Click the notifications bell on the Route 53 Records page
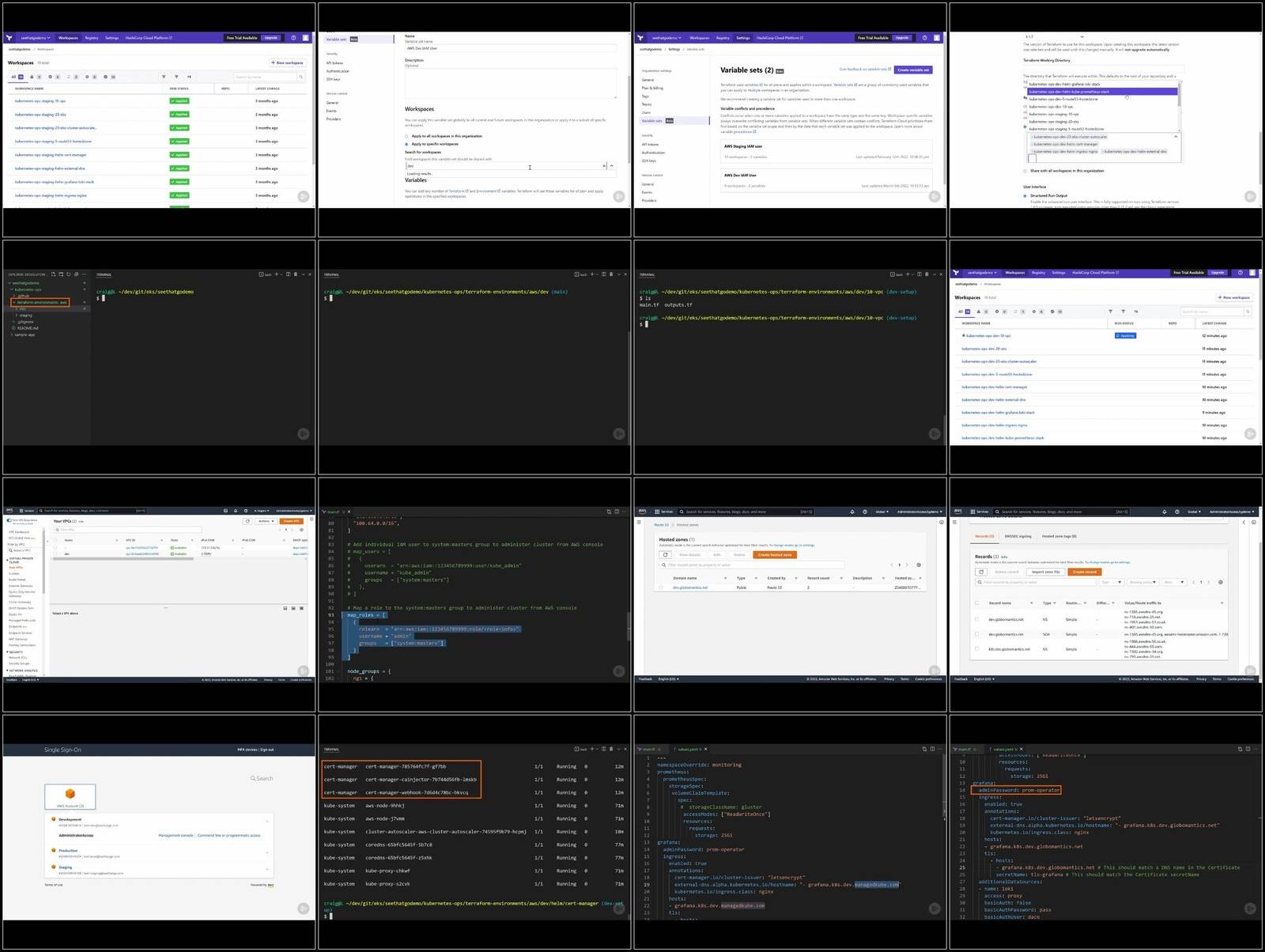1265x952 pixels. click(1165, 512)
